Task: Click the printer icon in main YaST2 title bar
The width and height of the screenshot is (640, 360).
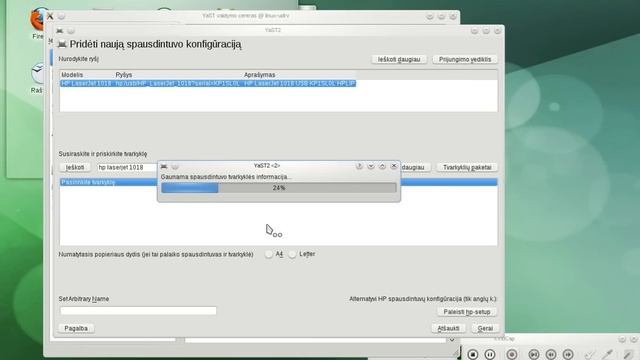Action: pyautogui.click(x=60, y=31)
